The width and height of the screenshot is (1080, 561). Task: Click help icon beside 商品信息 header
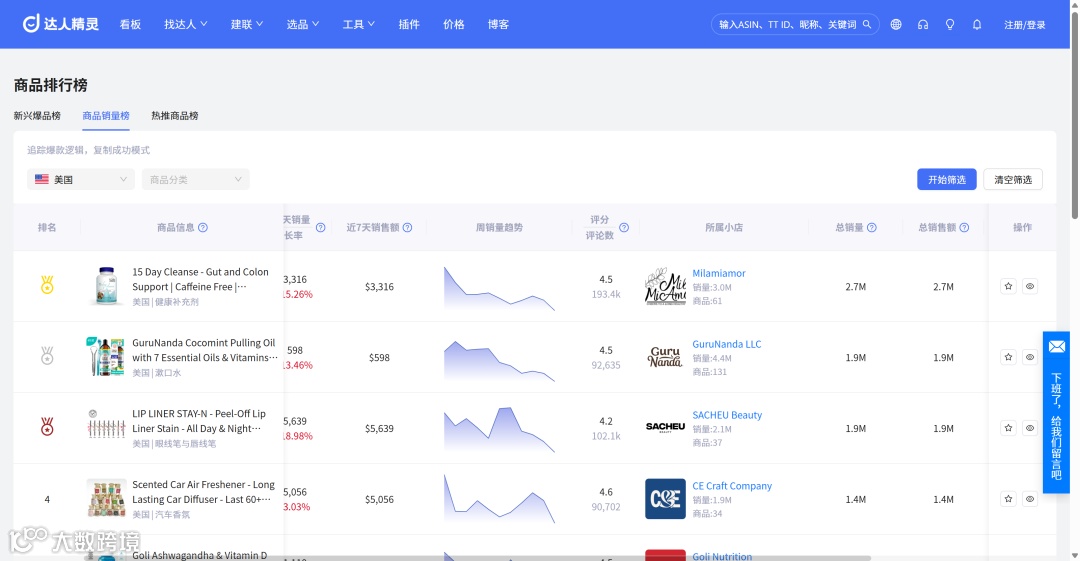pos(203,227)
